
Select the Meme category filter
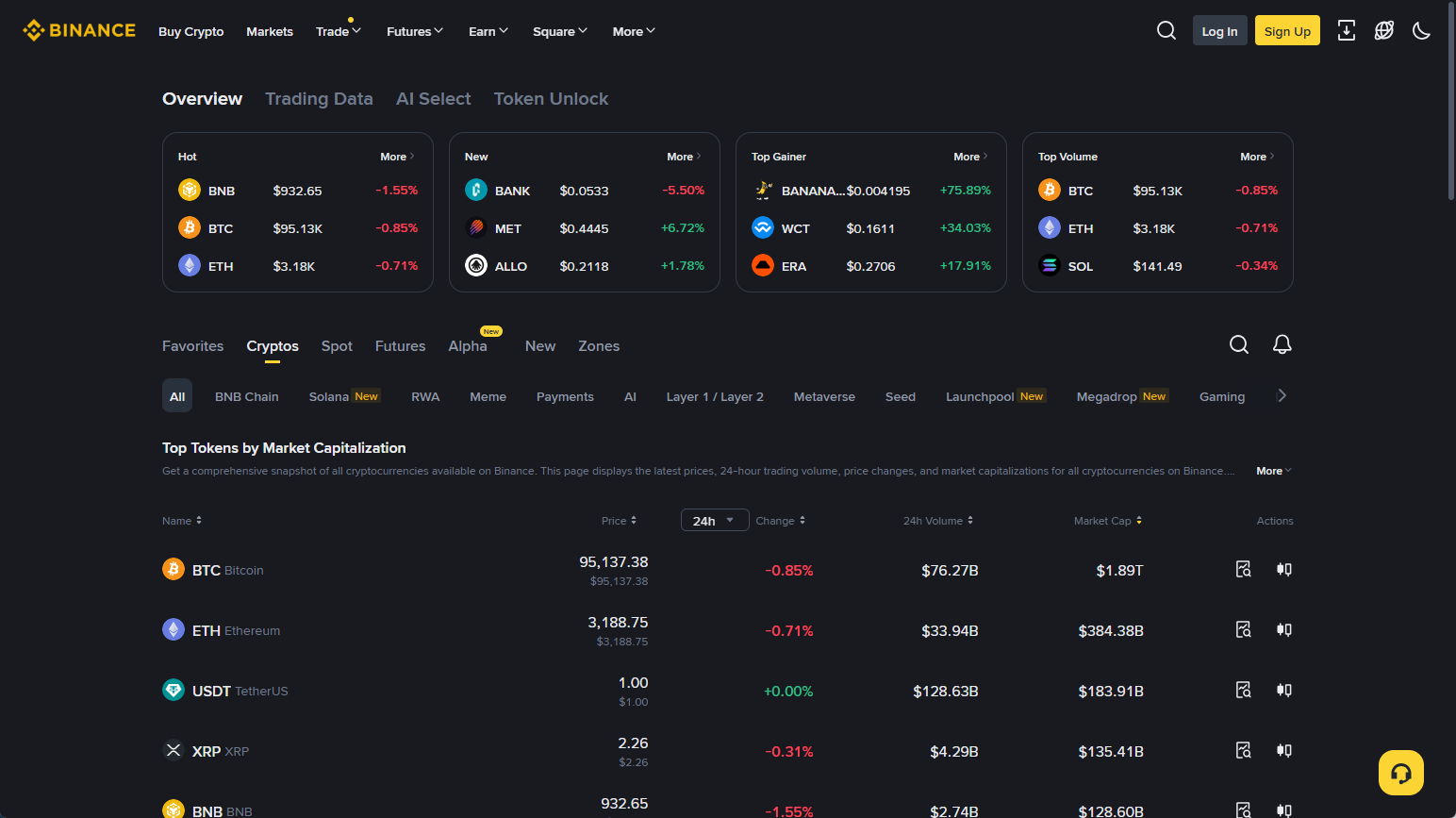coord(488,397)
